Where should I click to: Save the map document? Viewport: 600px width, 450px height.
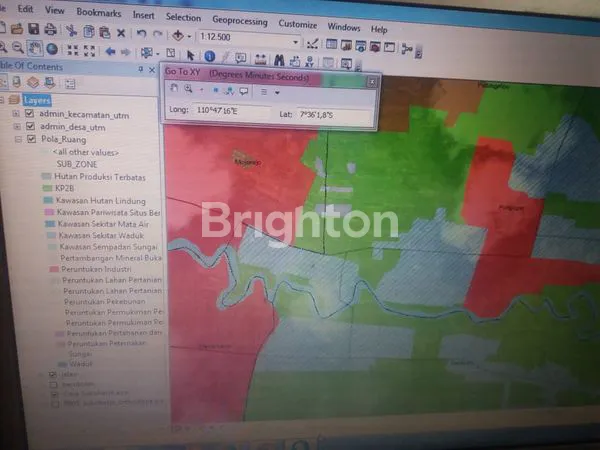click(33, 29)
